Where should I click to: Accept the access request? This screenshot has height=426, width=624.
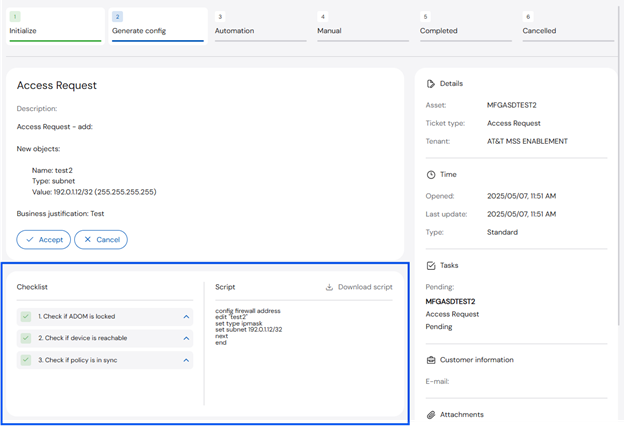(43, 240)
